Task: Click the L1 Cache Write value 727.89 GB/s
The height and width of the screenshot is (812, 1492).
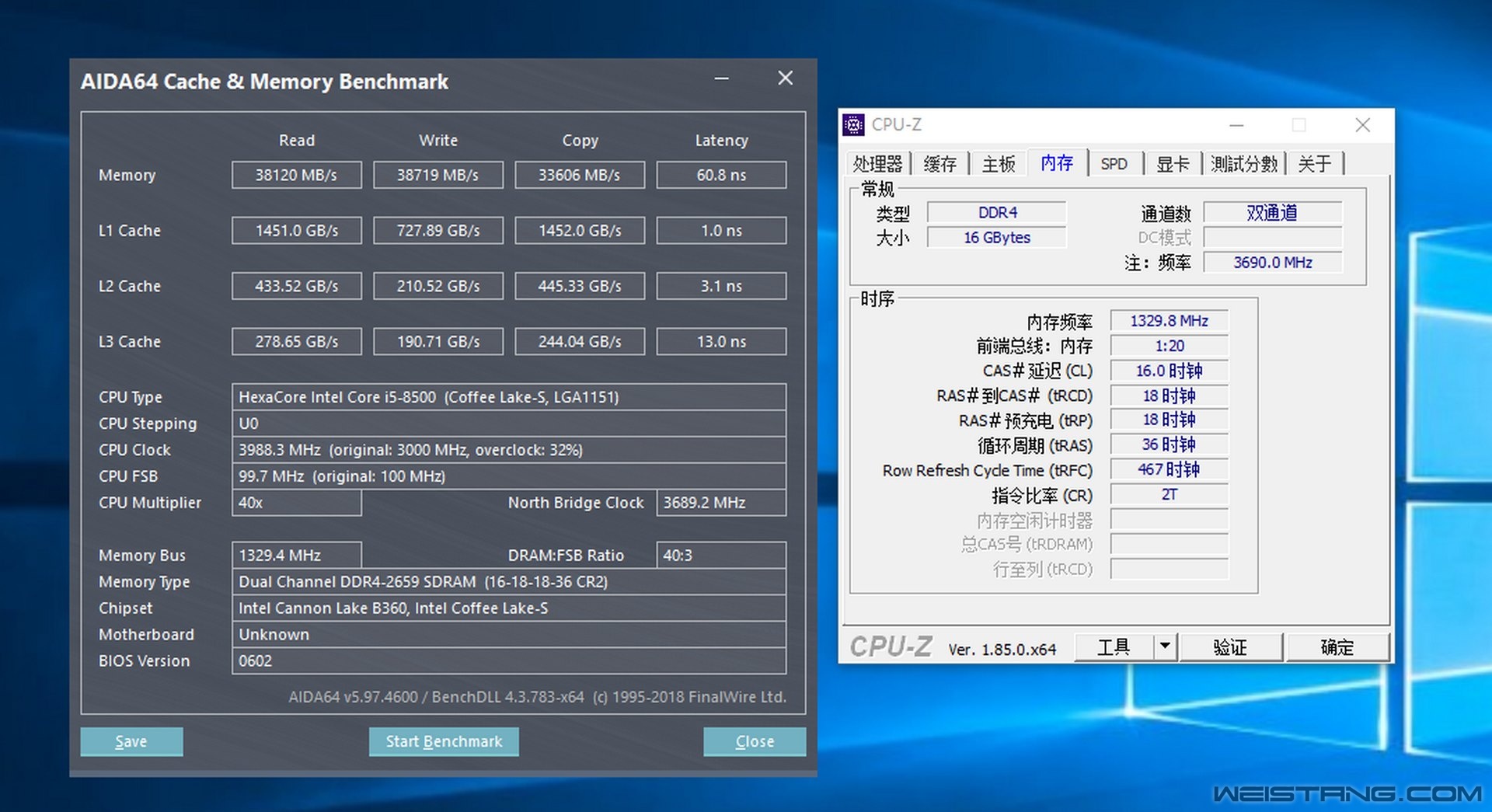Action: 438,231
